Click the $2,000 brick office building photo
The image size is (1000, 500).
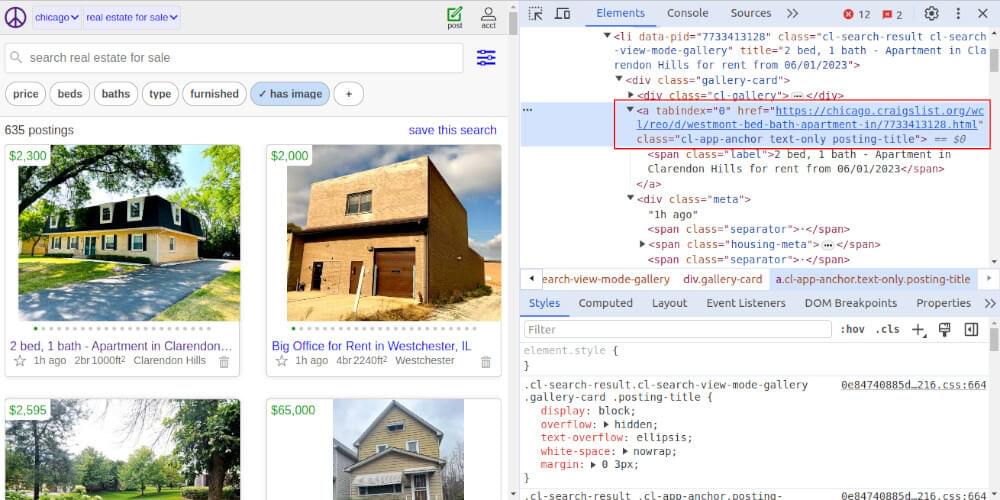click(394, 233)
